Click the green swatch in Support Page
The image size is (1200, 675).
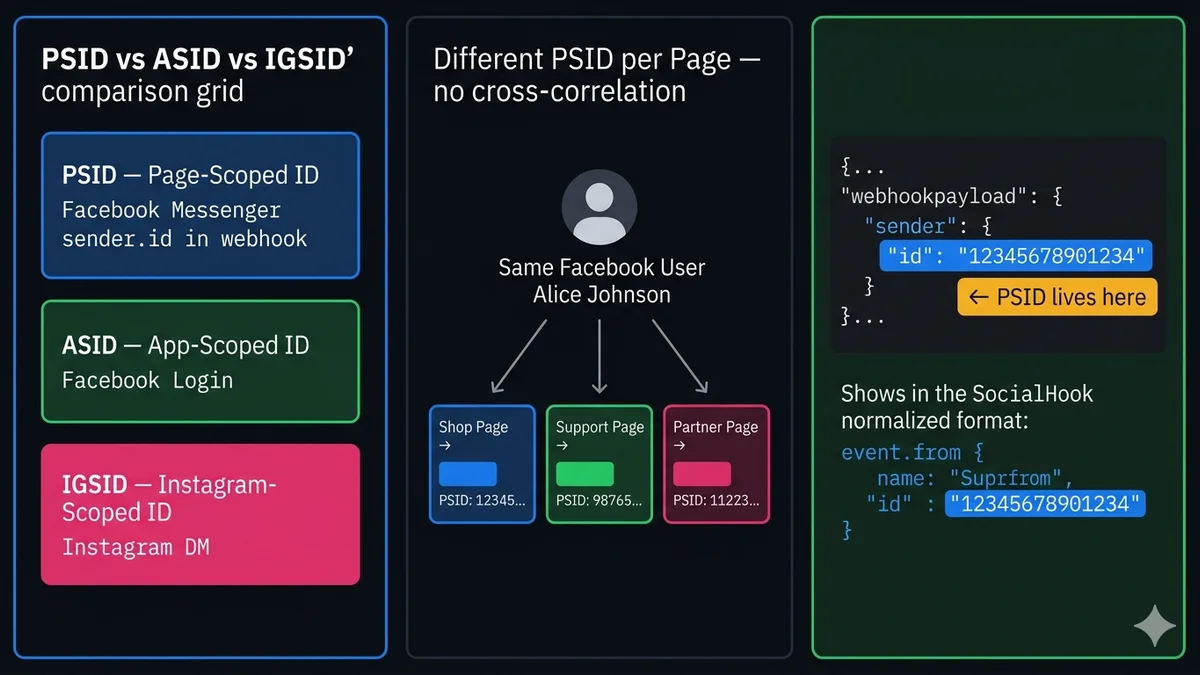(x=584, y=474)
